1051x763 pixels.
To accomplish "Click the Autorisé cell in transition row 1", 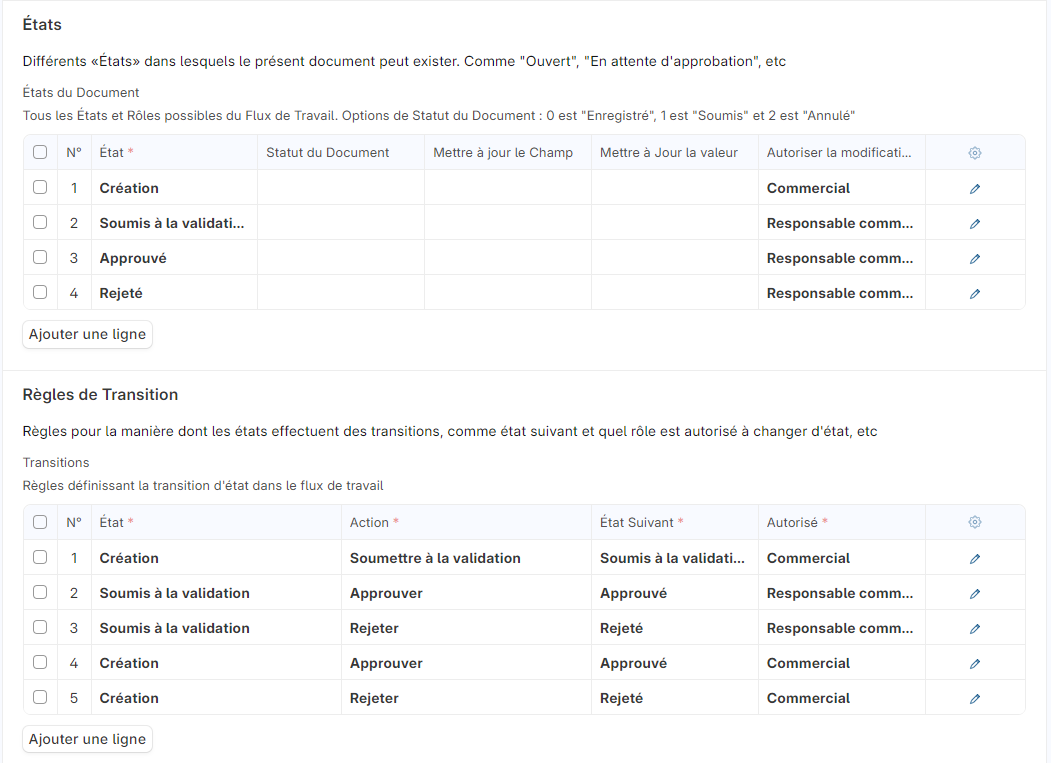I will click(841, 558).
